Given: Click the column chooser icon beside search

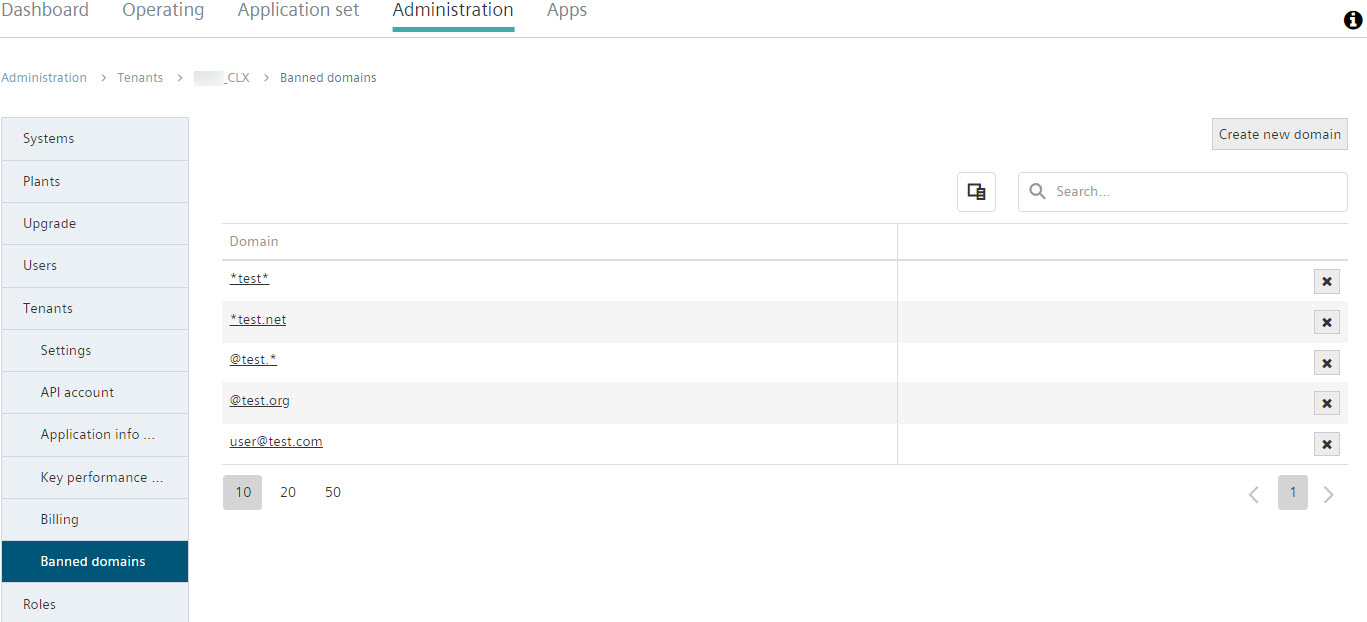Looking at the screenshot, I should (x=976, y=192).
